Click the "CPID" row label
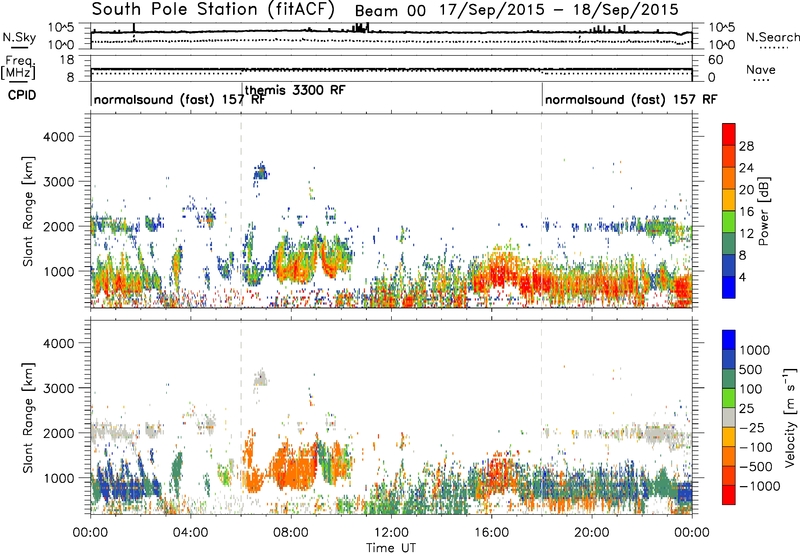The image size is (800, 554). [x=22, y=95]
